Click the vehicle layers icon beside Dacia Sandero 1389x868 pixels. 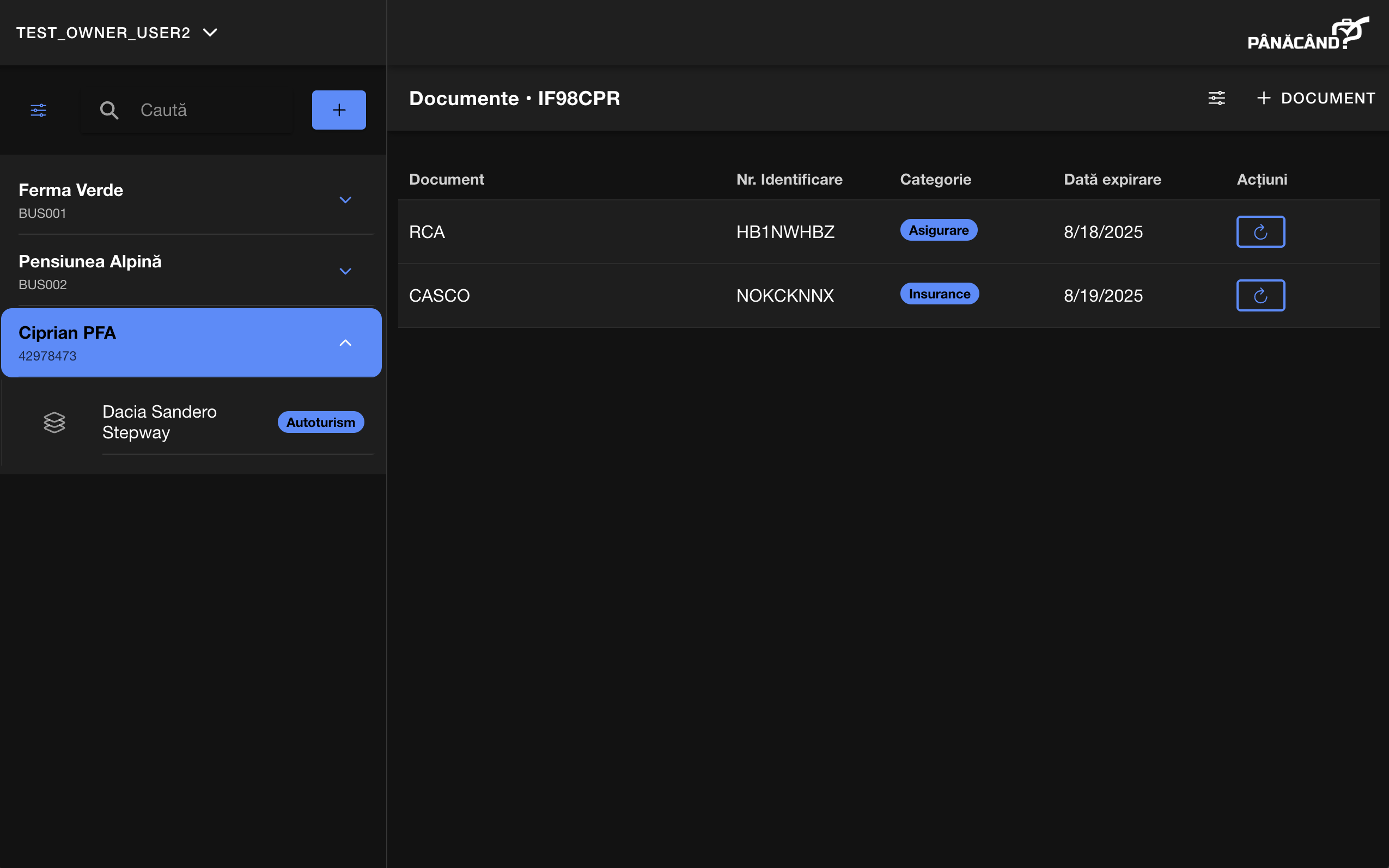(54, 422)
